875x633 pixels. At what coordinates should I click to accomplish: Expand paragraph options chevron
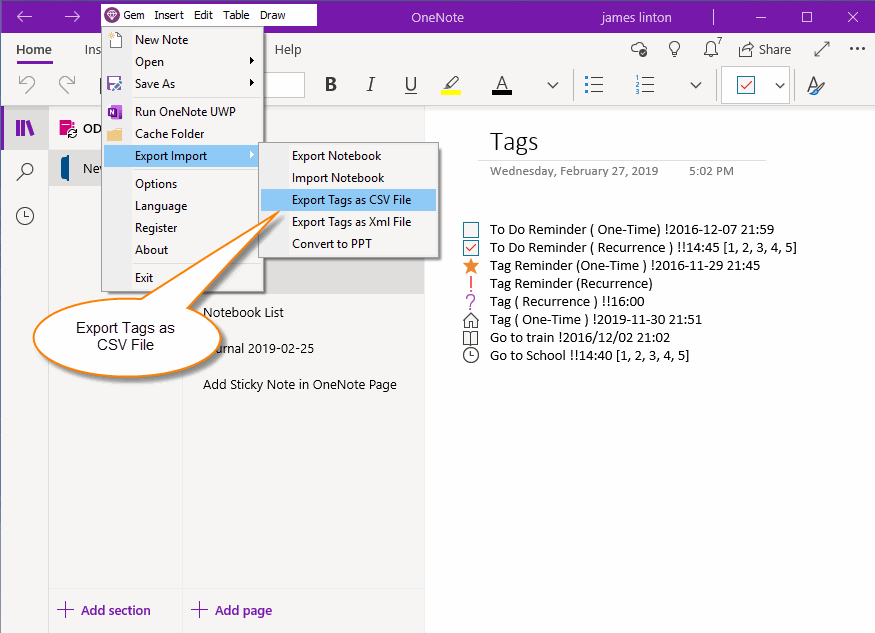pyautogui.click(x=695, y=85)
